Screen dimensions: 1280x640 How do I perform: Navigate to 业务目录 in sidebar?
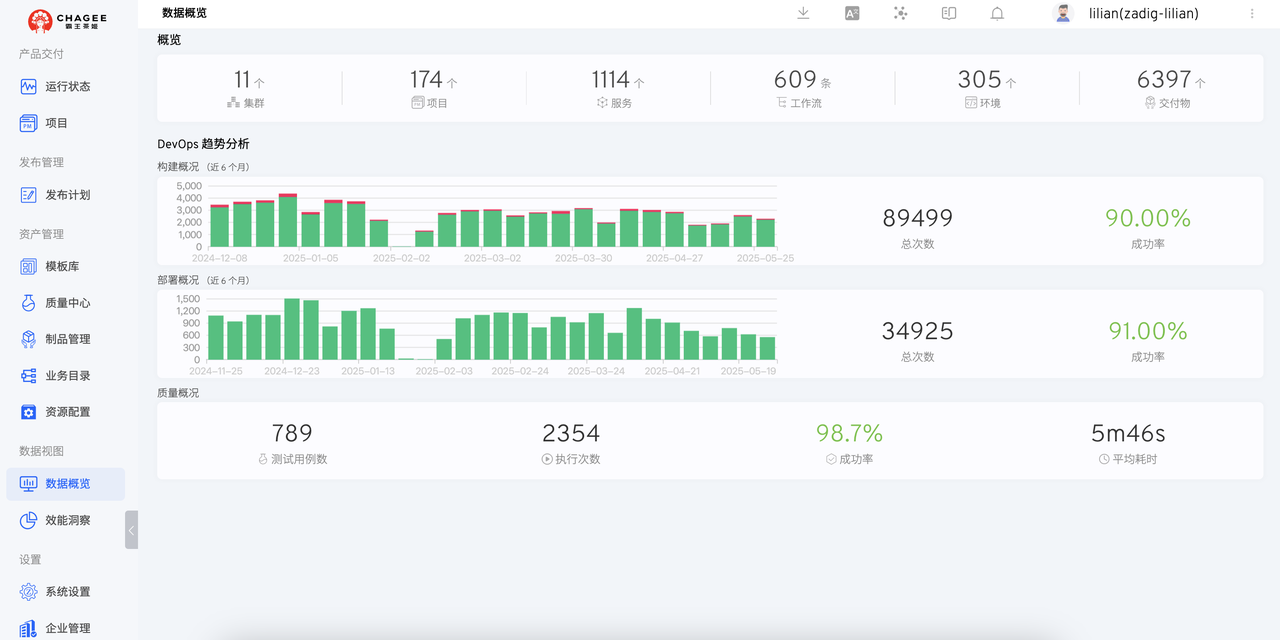(x=67, y=376)
